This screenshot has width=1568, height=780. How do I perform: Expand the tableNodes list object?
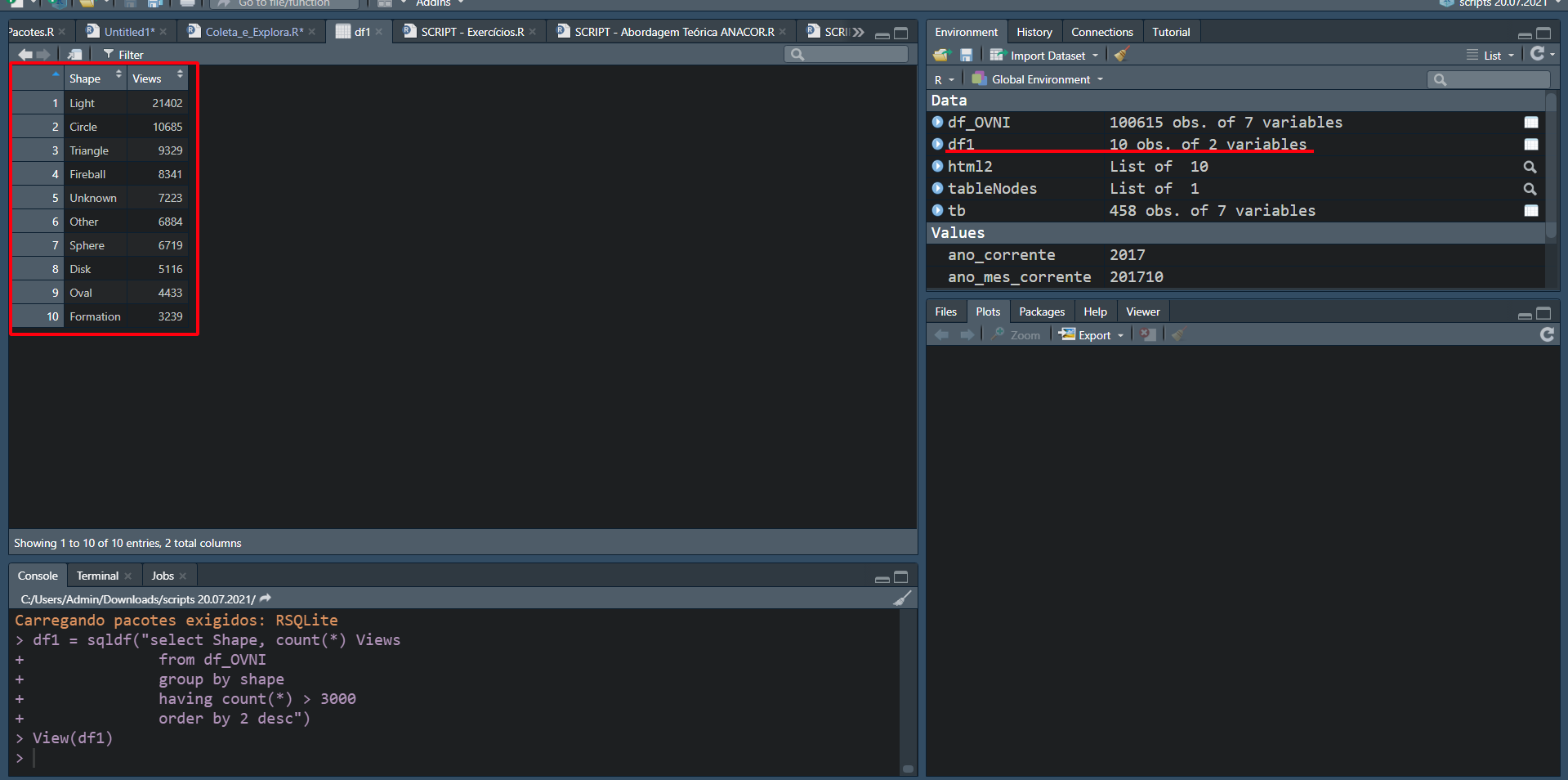pos(938,188)
